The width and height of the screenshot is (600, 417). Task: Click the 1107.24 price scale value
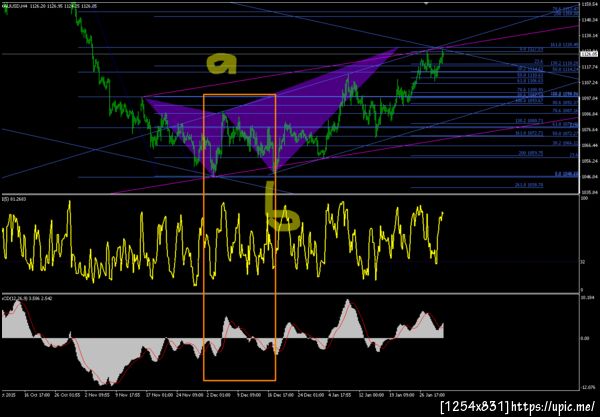click(590, 82)
